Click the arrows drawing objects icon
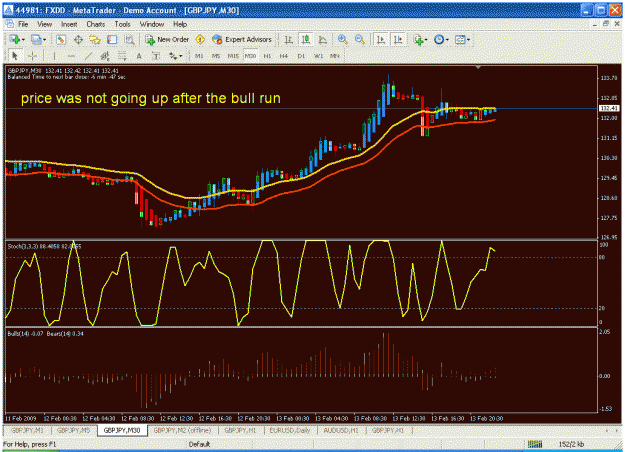Viewport: 625px width, 452px height. pos(173,56)
